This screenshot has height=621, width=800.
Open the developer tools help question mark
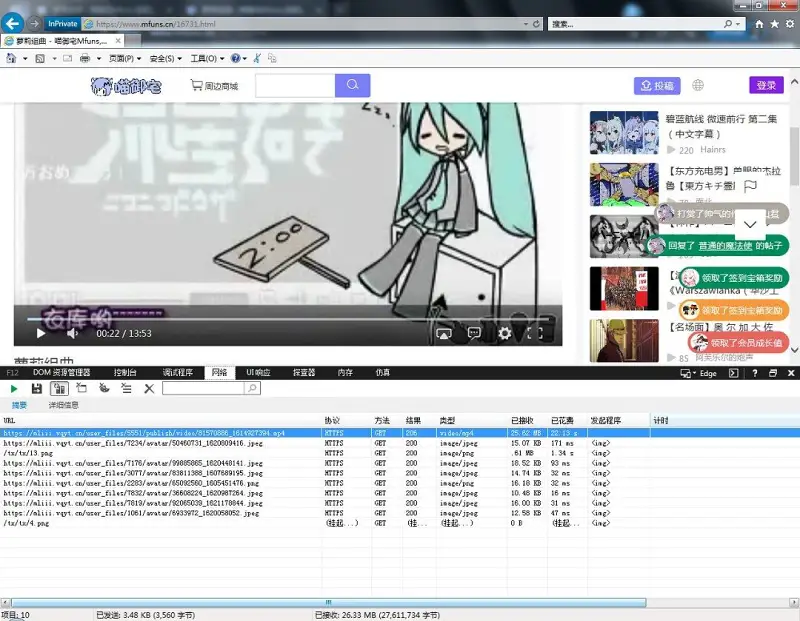[x=755, y=373]
